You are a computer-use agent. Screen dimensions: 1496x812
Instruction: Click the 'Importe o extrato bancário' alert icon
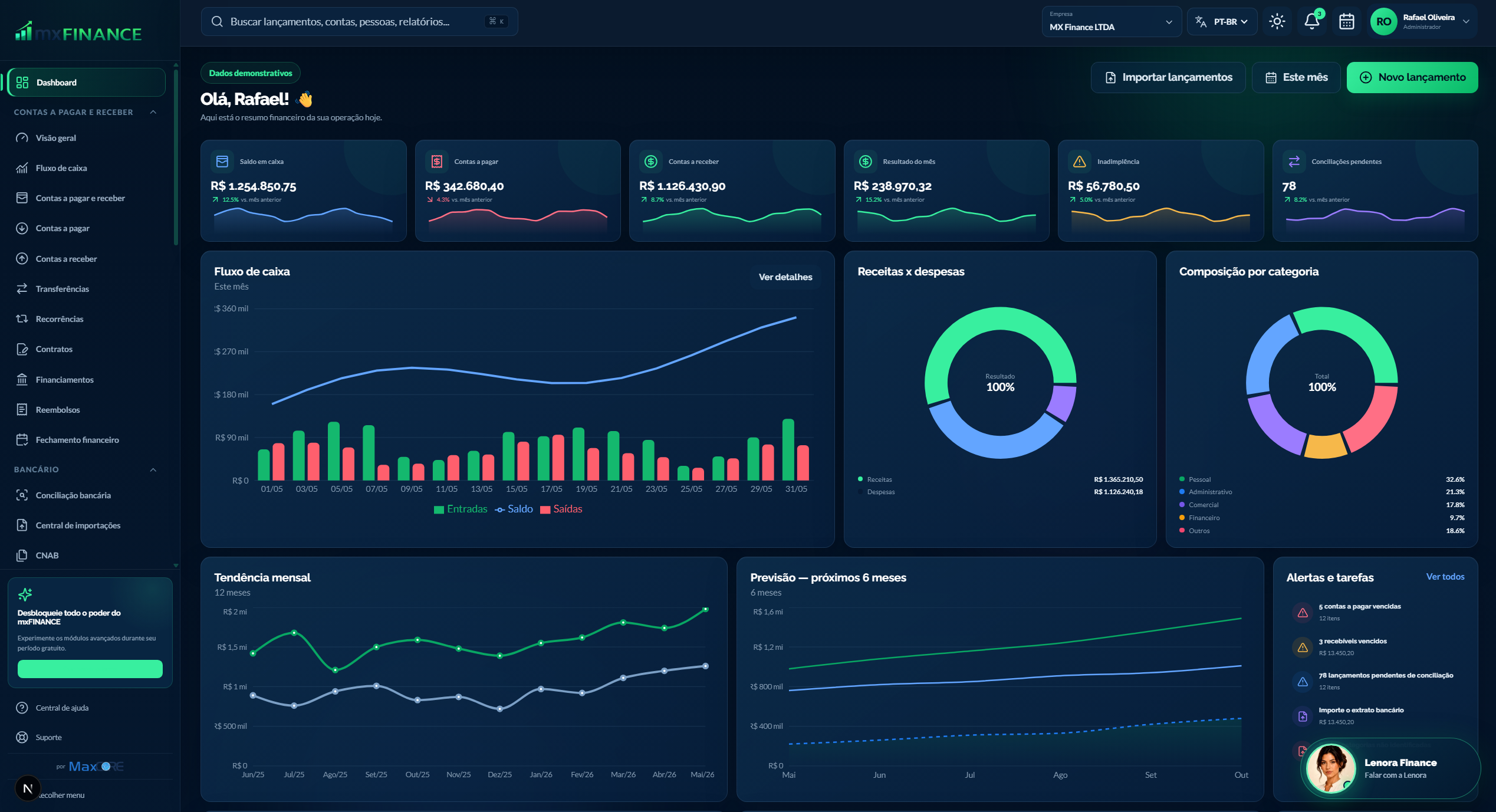point(1303,716)
